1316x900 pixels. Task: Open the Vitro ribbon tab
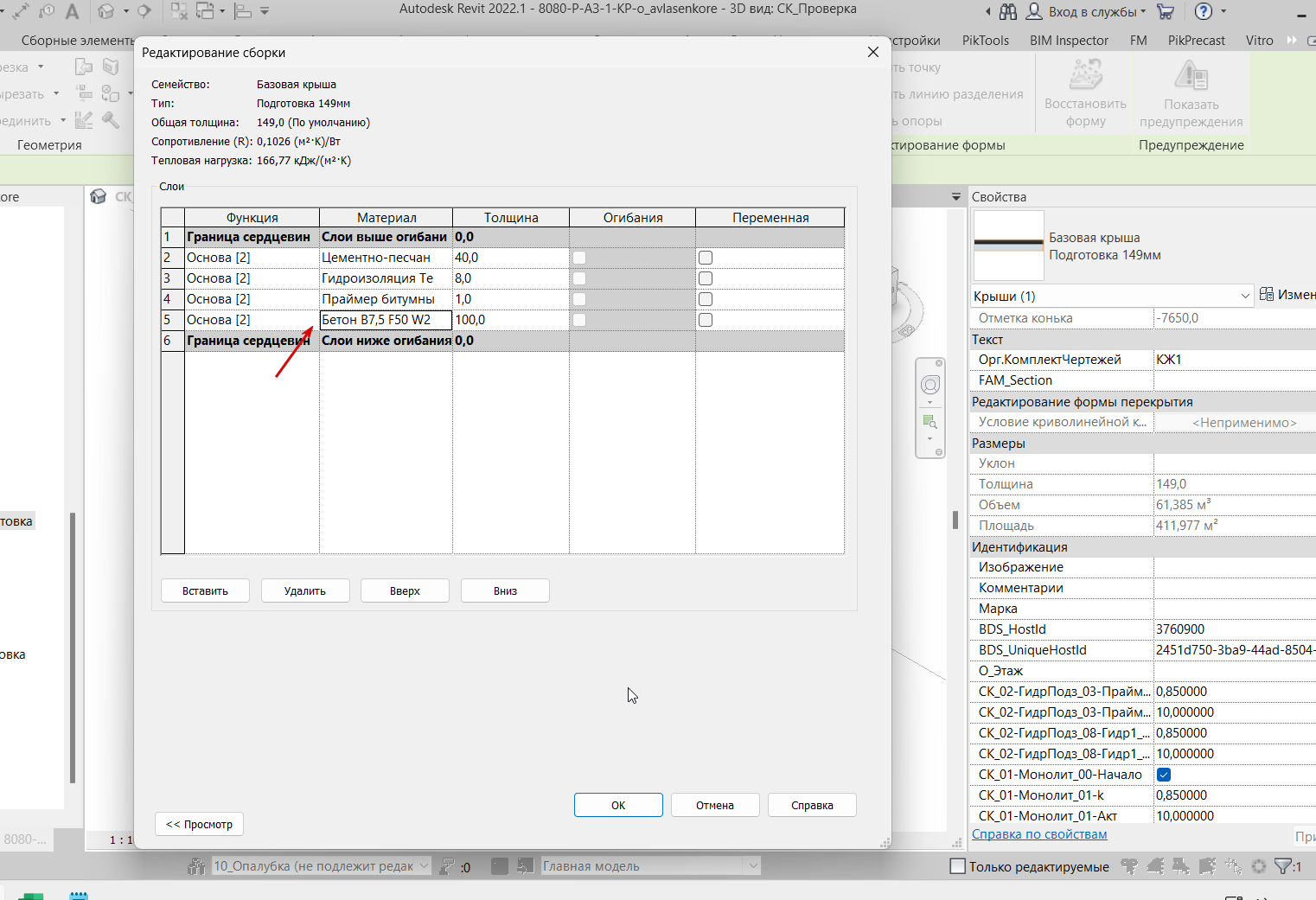[1259, 41]
